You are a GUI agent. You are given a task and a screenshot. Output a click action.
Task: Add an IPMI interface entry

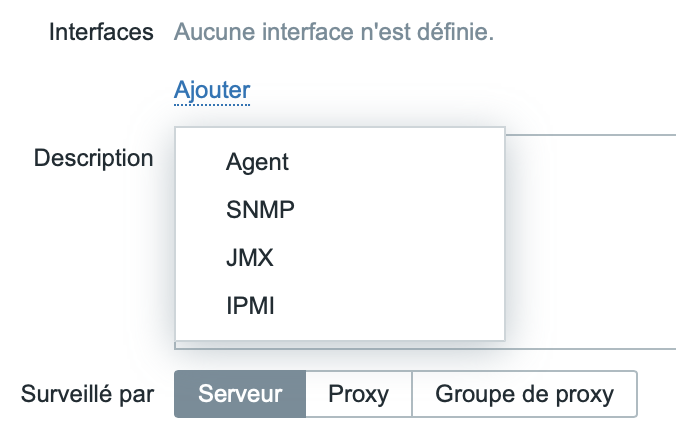[251, 306]
